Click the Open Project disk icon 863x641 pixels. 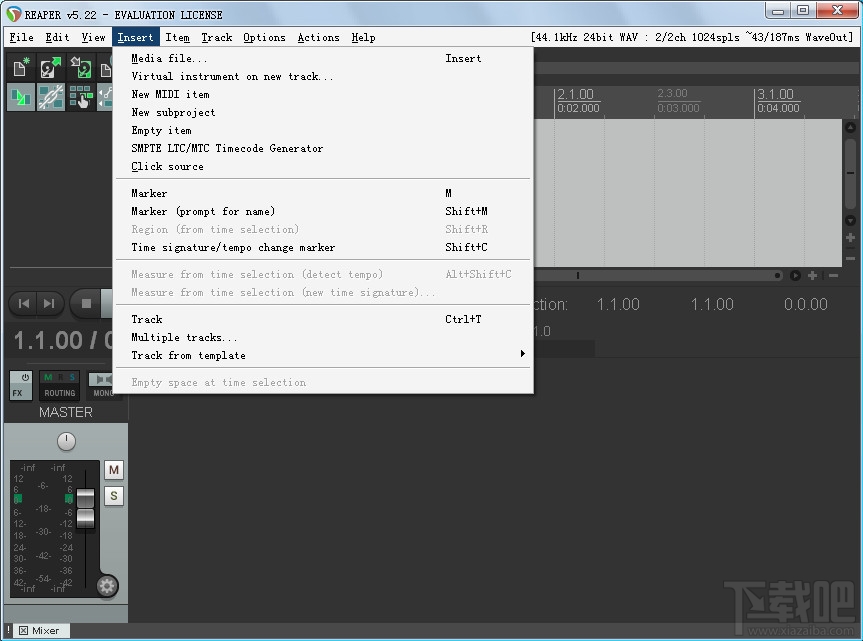(x=51, y=67)
